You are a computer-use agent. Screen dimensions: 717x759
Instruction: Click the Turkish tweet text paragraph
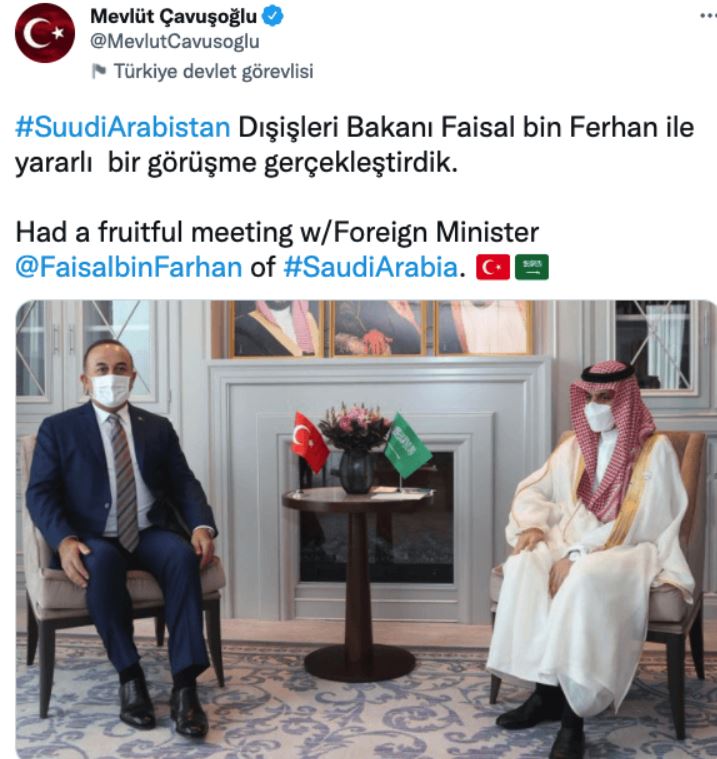[354, 145]
